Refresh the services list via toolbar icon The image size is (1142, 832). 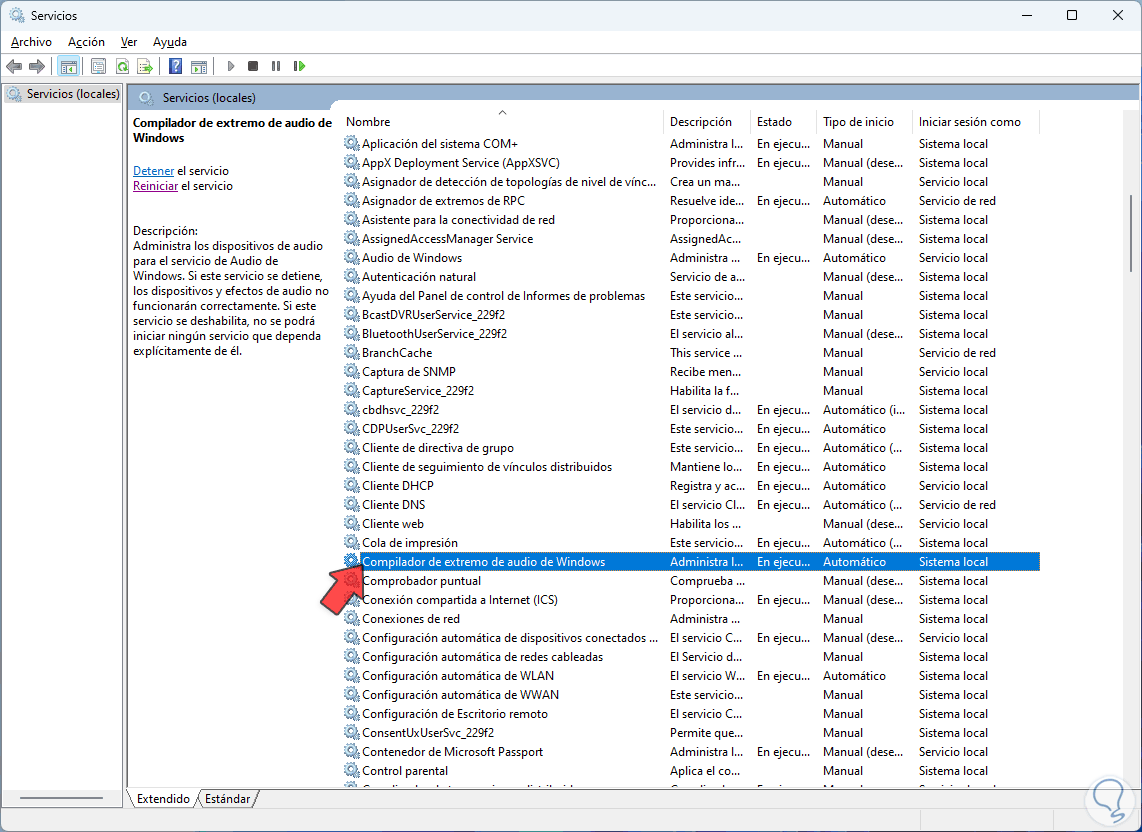122,66
